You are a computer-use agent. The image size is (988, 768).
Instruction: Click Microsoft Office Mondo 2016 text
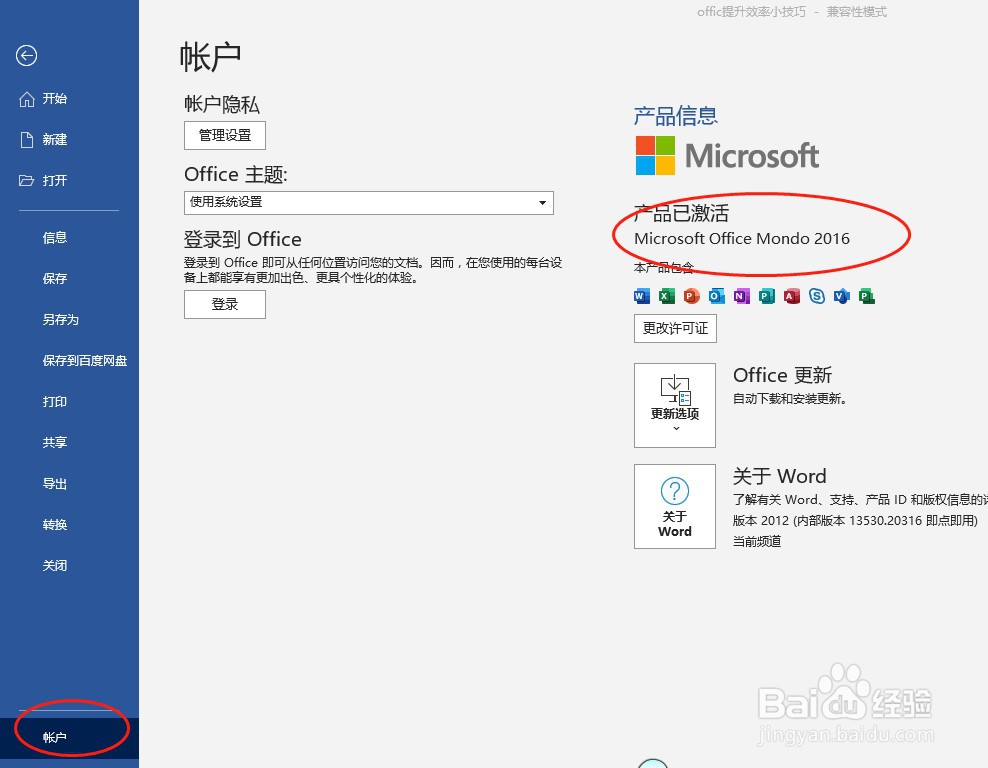click(x=742, y=238)
